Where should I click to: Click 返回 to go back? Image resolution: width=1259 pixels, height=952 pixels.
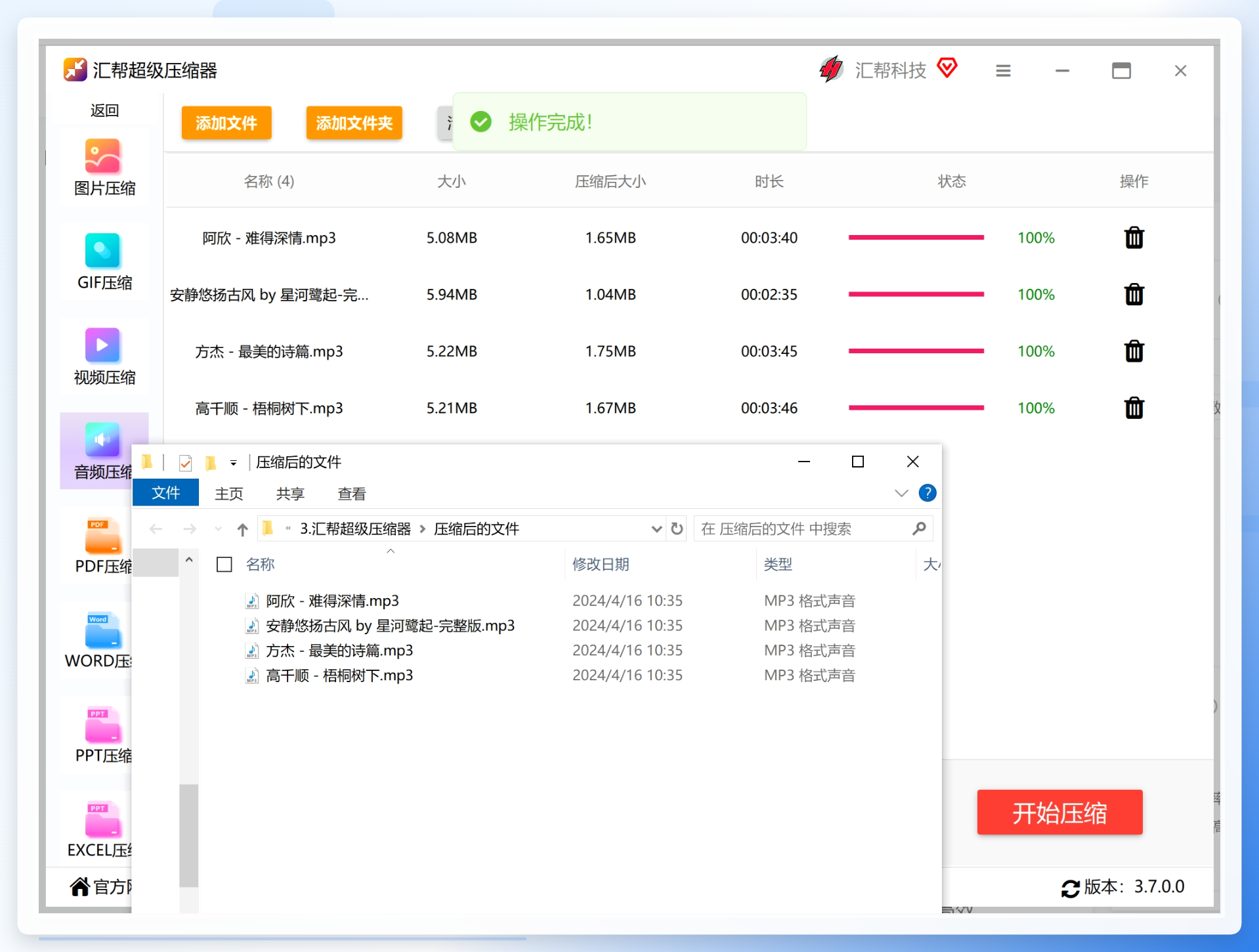(104, 110)
